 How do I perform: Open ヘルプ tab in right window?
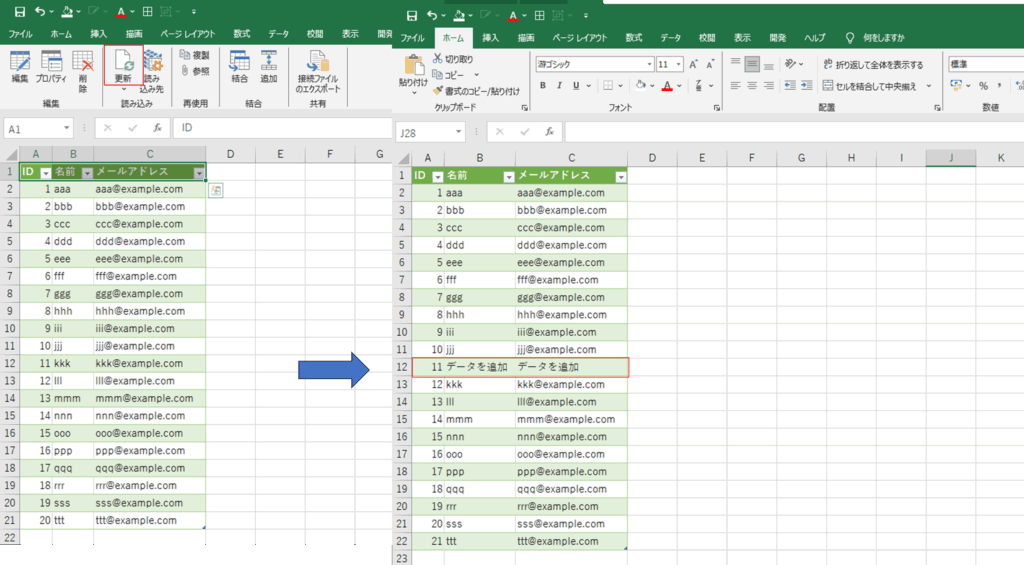click(x=814, y=38)
